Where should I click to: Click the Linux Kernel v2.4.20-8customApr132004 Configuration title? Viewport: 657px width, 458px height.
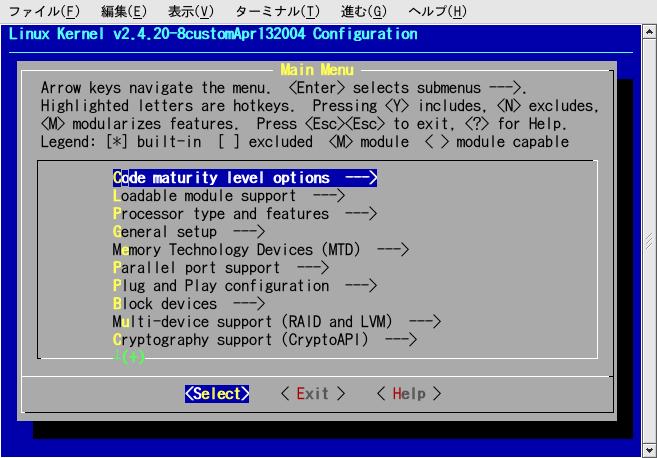coord(213,34)
